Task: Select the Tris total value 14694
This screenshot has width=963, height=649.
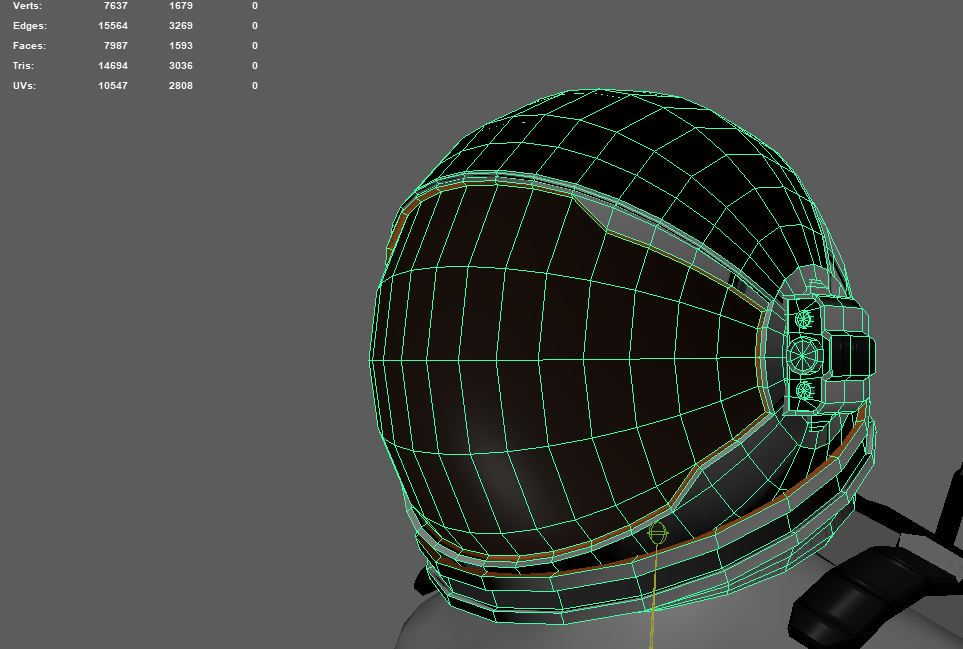Action: pyautogui.click(x=113, y=66)
